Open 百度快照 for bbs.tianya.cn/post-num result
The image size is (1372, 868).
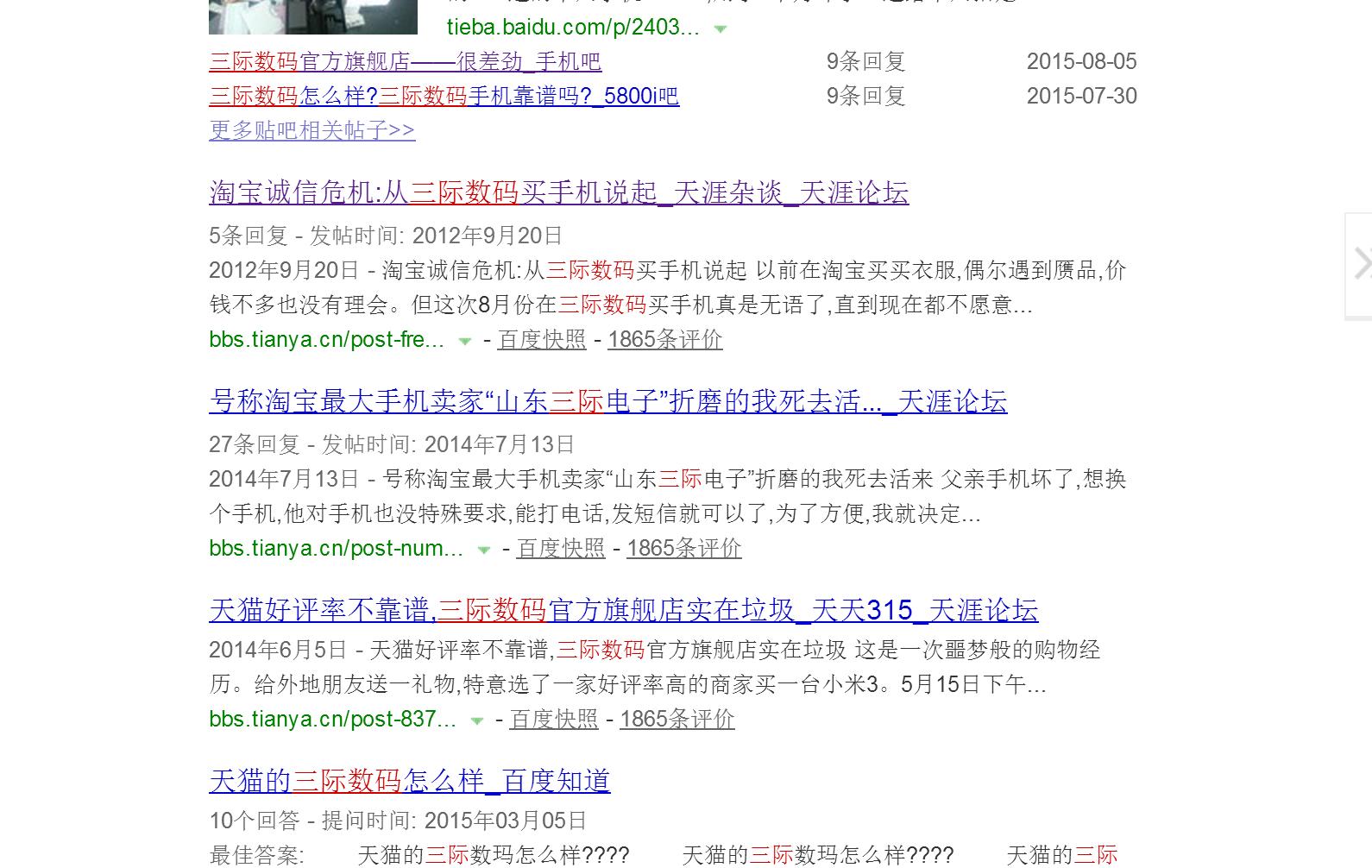point(561,549)
